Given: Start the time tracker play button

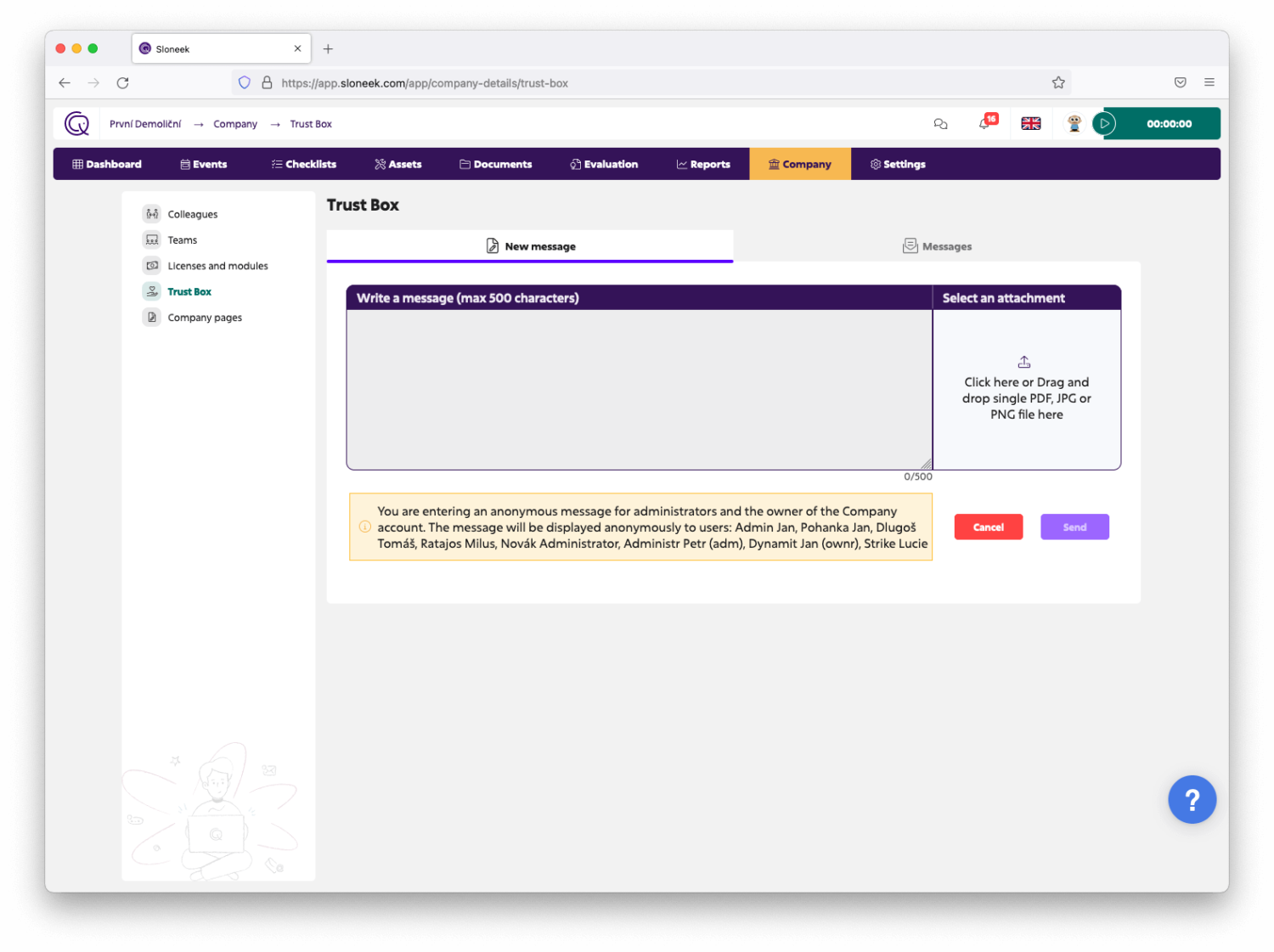Looking at the screenshot, I should coord(1104,124).
